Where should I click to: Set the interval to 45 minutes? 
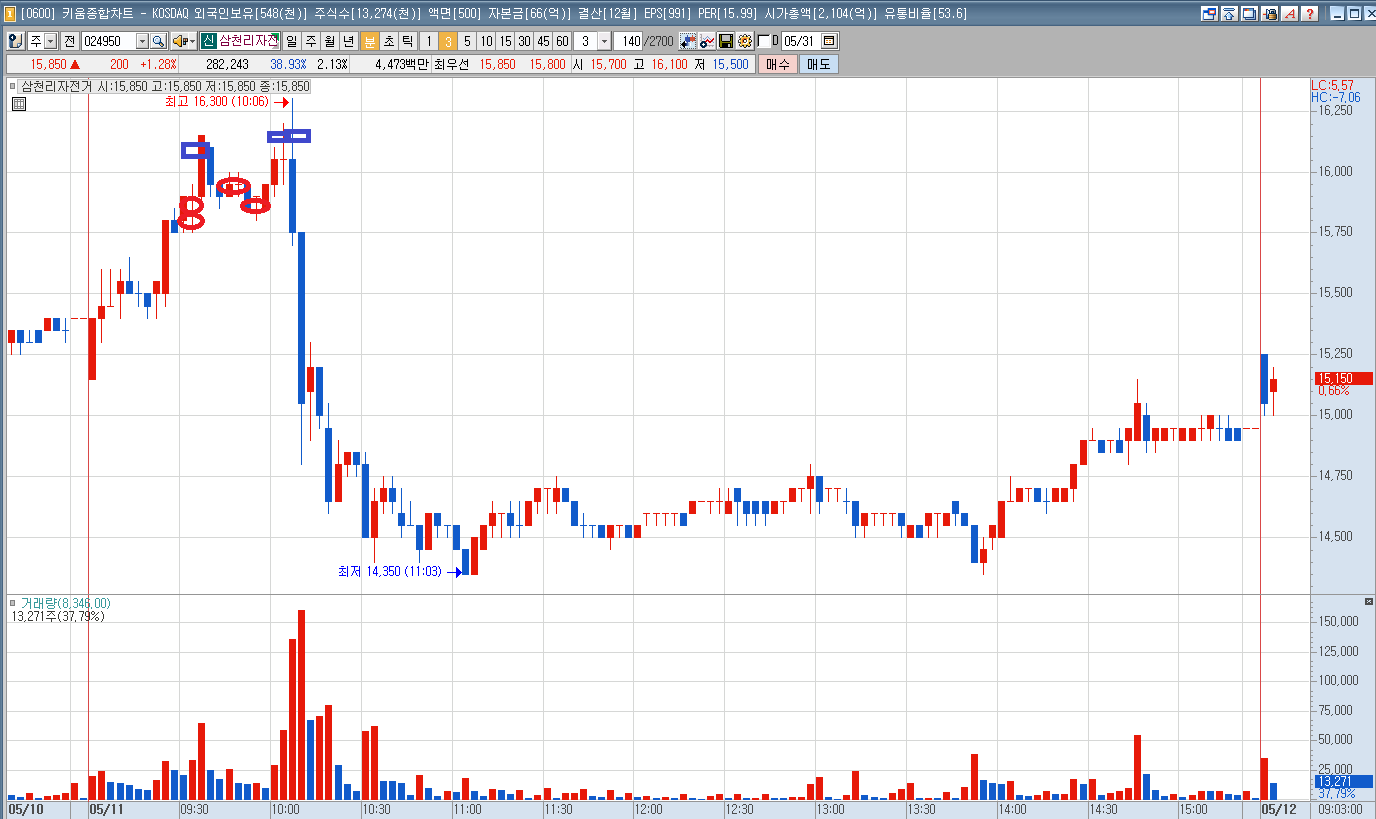point(543,41)
